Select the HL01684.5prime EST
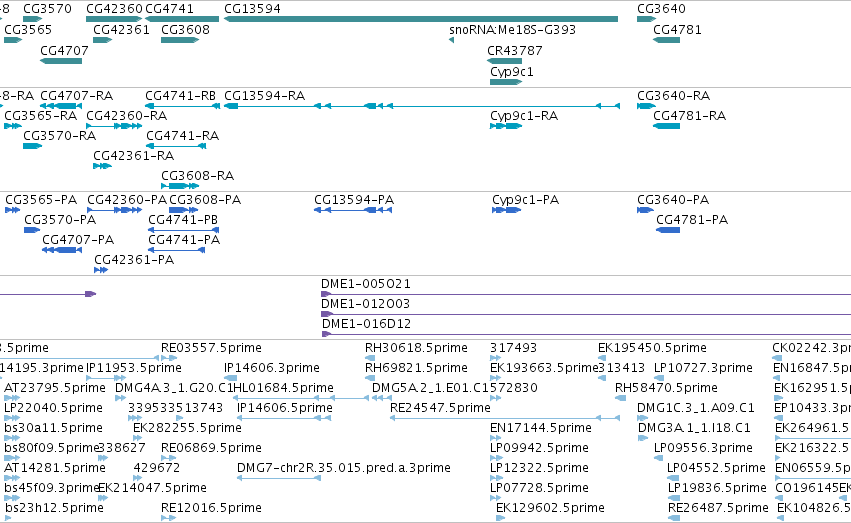 (x=301, y=398)
